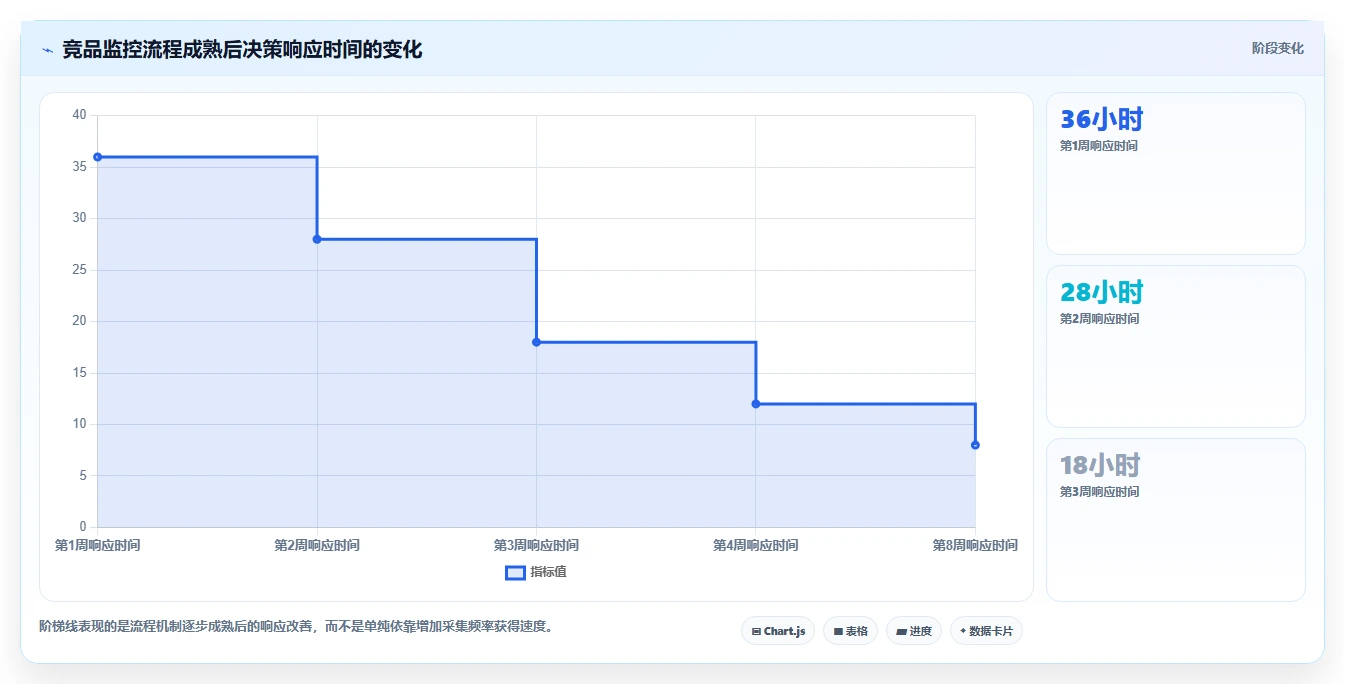Screen dimensions: 1345x684
Task: Click the x-axis label 第2周响应时间
Action: coord(317,545)
